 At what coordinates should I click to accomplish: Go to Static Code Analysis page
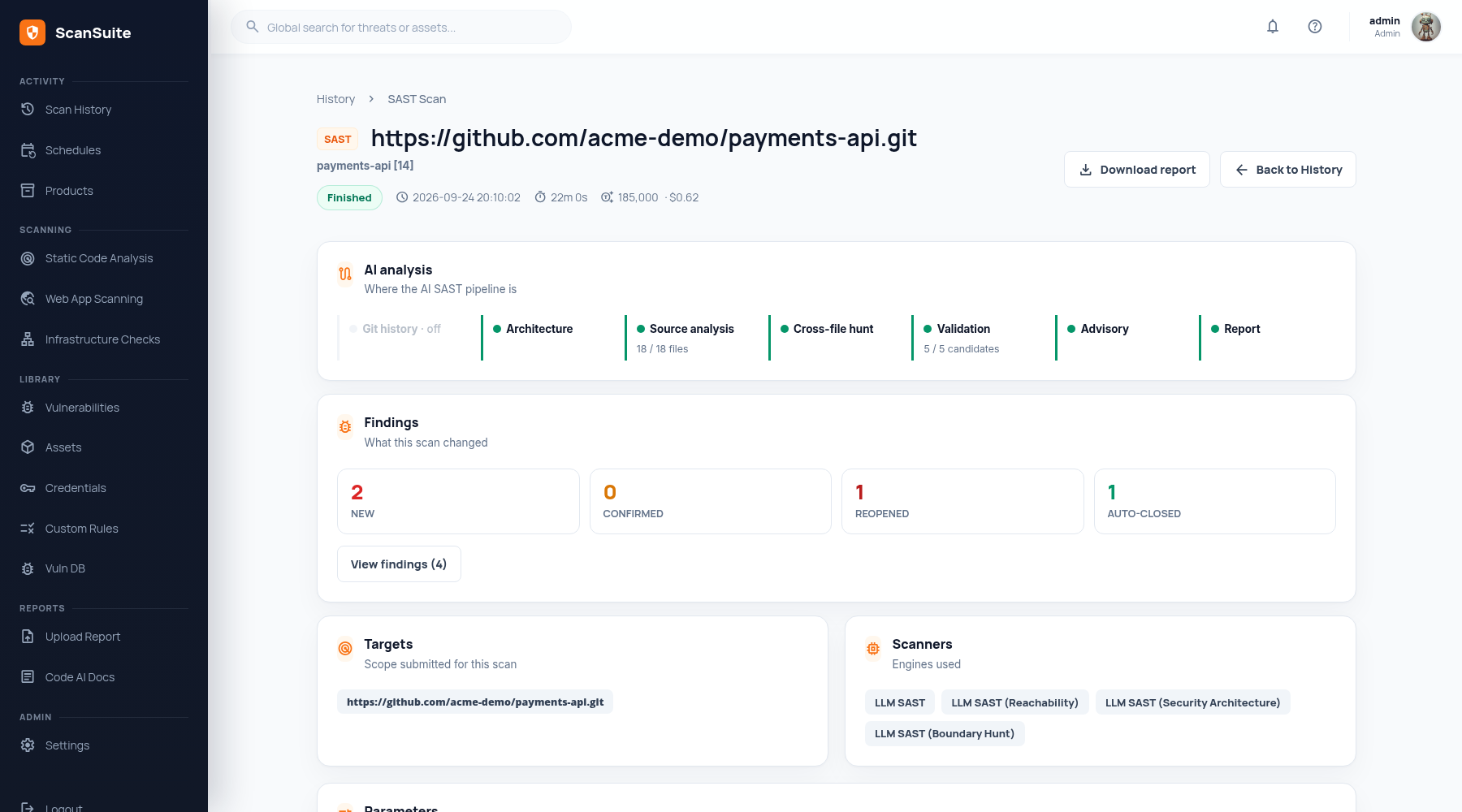point(104,258)
